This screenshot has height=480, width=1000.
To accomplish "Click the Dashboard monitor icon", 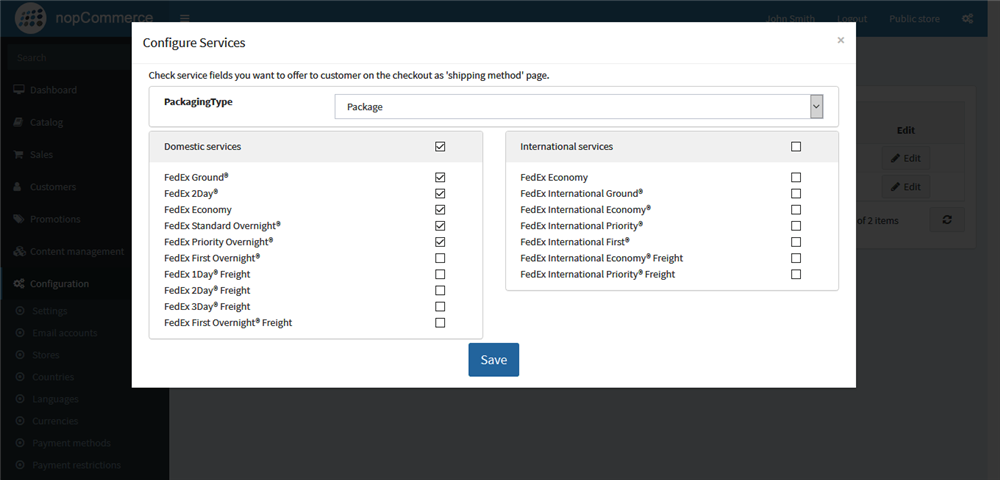I will [x=19, y=90].
